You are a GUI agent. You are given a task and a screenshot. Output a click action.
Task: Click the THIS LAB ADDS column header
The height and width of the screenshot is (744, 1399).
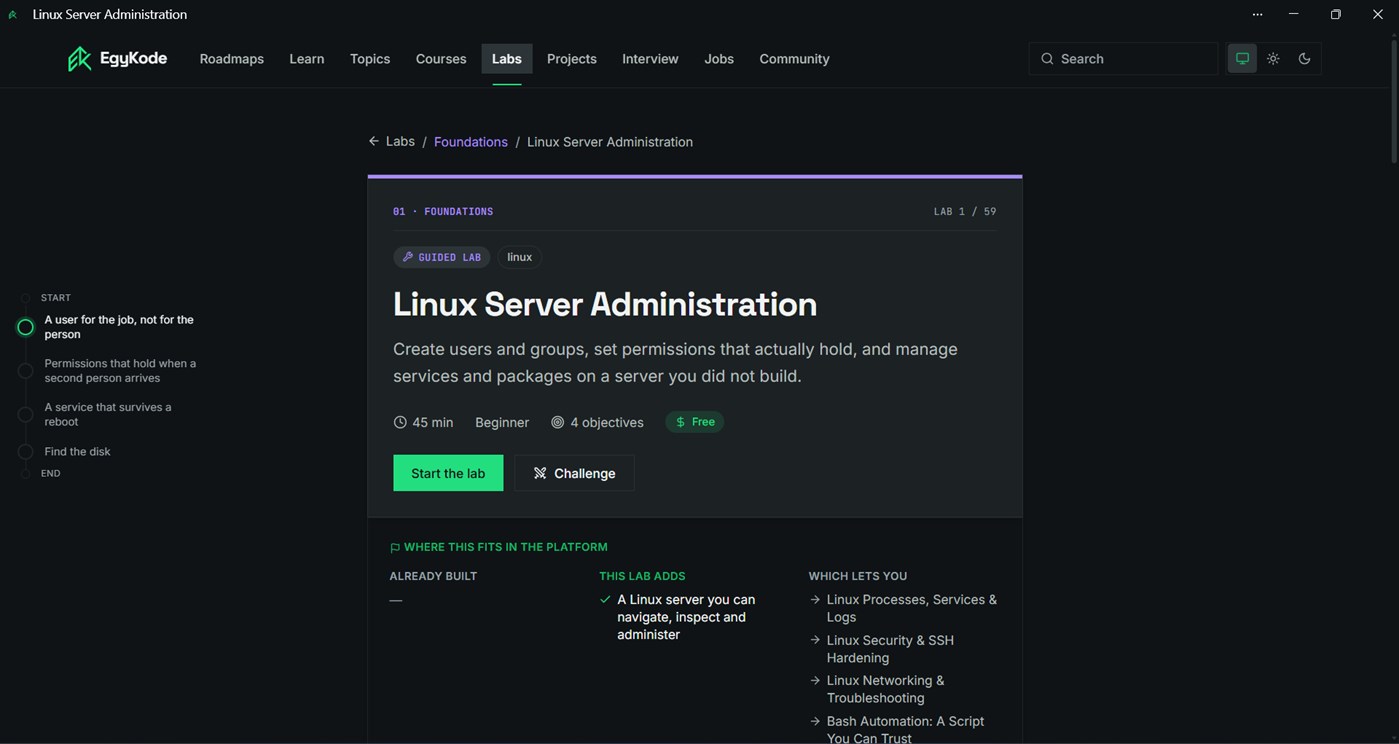tap(642, 576)
